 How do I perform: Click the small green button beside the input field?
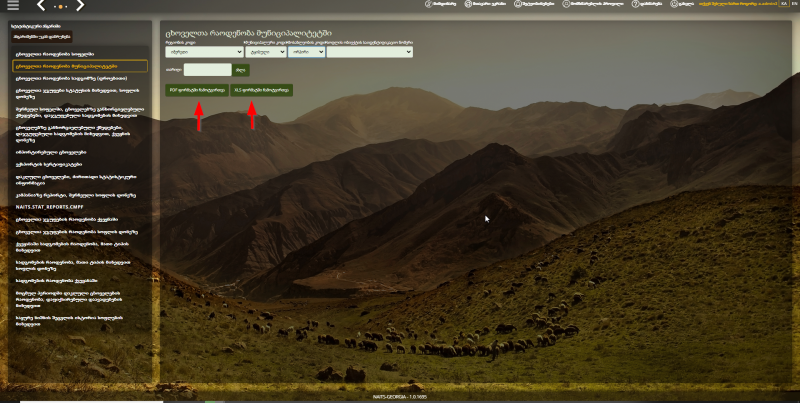tap(241, 70)
